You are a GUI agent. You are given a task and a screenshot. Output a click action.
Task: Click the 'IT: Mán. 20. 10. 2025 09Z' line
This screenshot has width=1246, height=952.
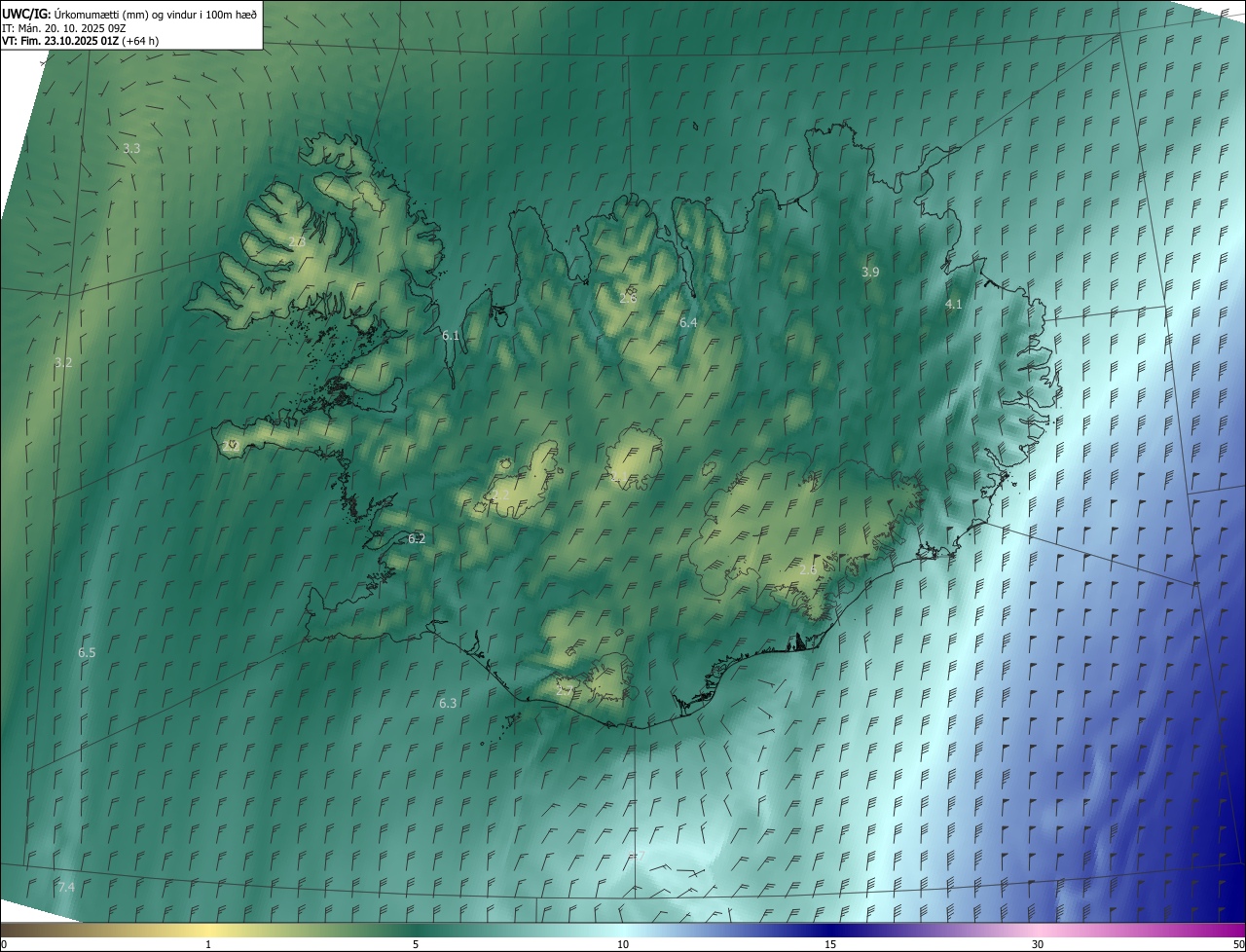(x=64, y=28)
